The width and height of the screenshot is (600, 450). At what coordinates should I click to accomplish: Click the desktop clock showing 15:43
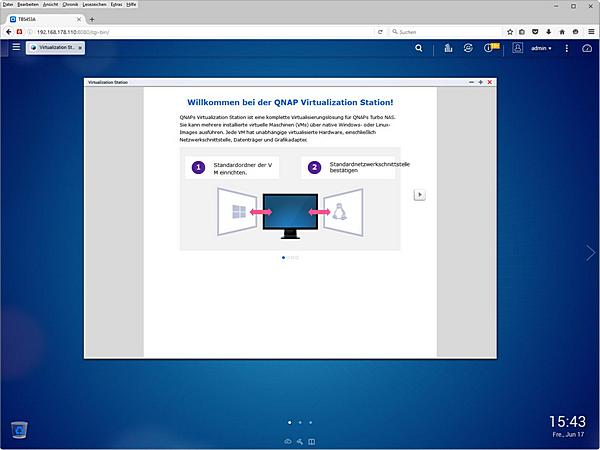click(x=567, y=422)
